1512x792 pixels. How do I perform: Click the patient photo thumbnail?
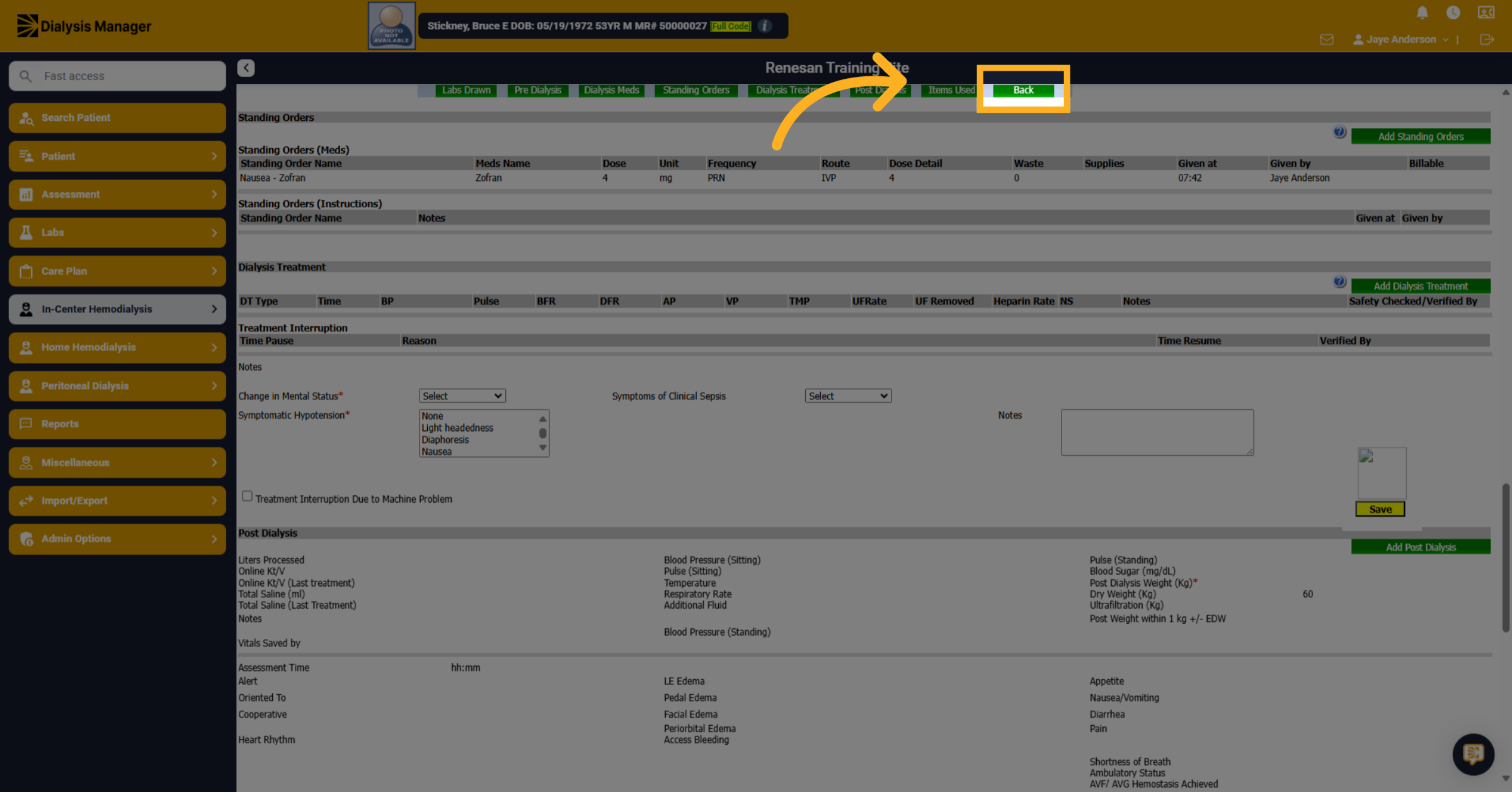coord(391,26)
